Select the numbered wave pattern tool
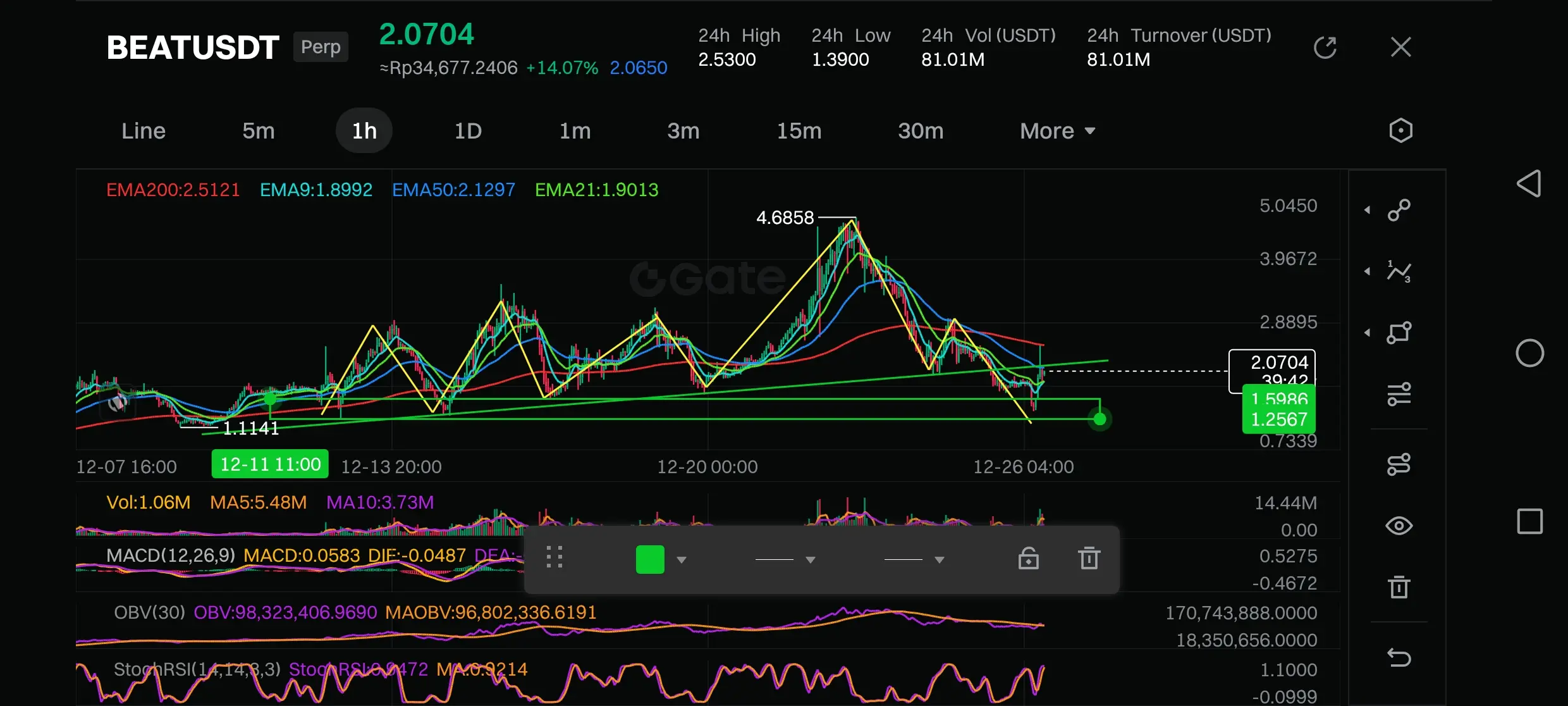Screen dimensions: 1568x706 1399,271
